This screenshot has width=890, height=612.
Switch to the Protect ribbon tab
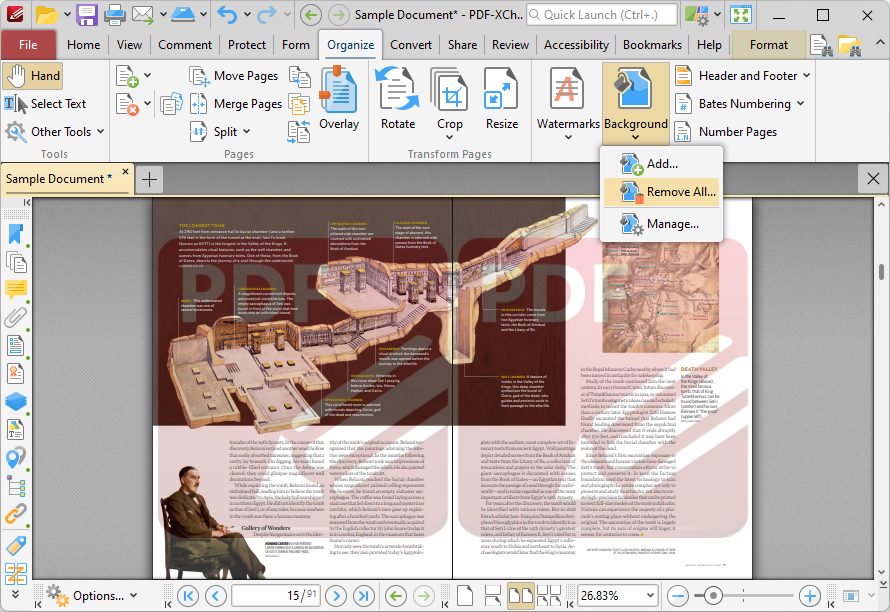coord(246,45)
